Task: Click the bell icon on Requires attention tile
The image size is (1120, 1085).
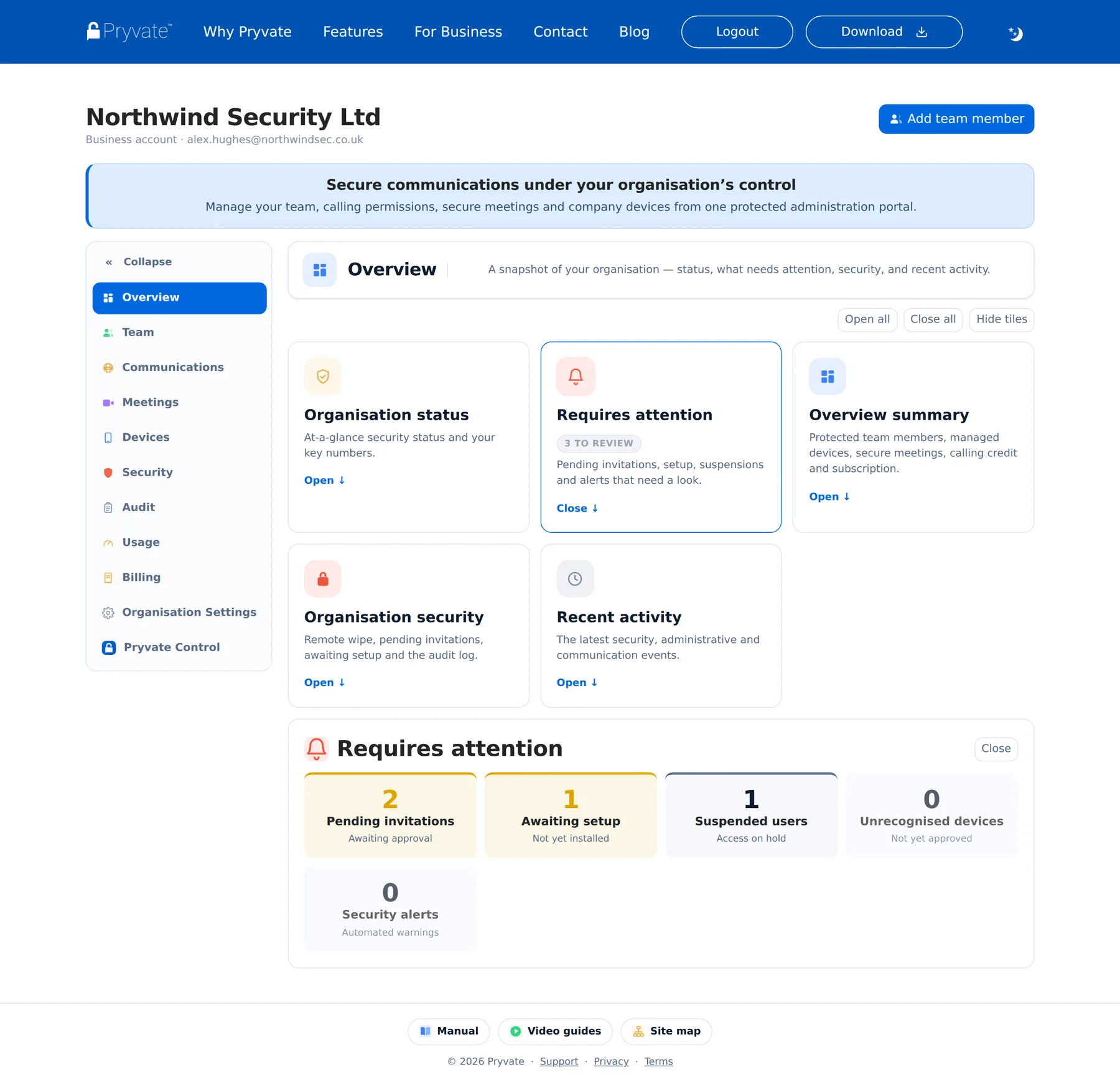Action: [x=576, y=377]
